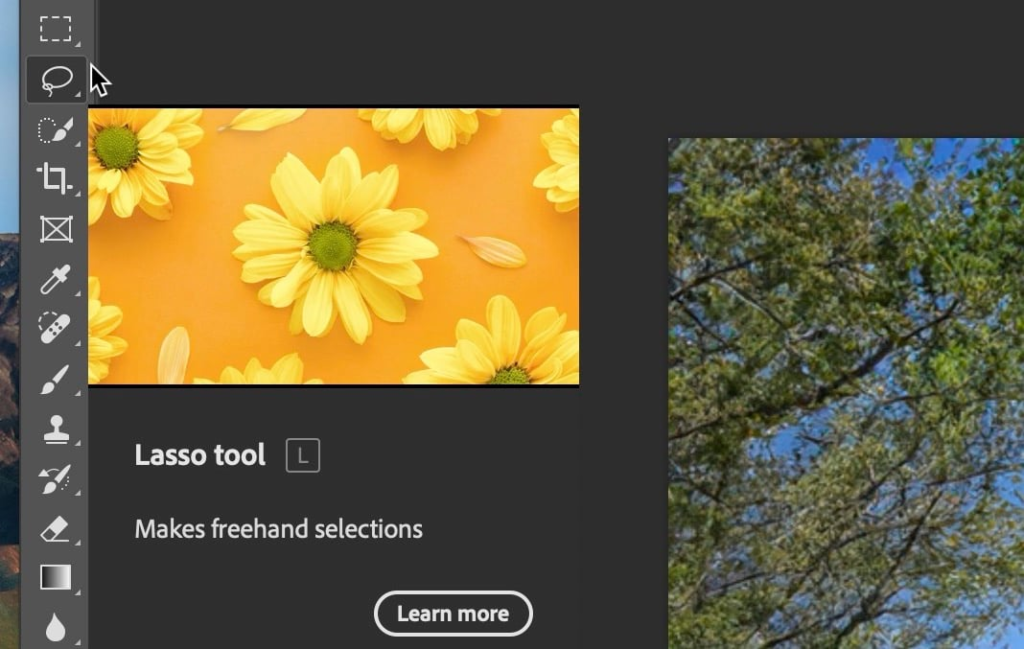Activate the Eraser tool
This screenshot has width=1024, height=649.
click(55, 529)
